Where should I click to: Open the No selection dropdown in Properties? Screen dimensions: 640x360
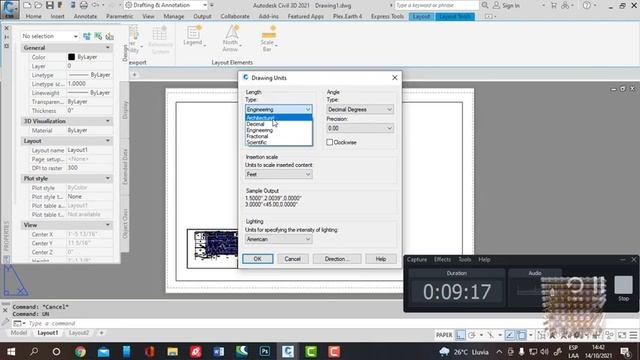49,36
